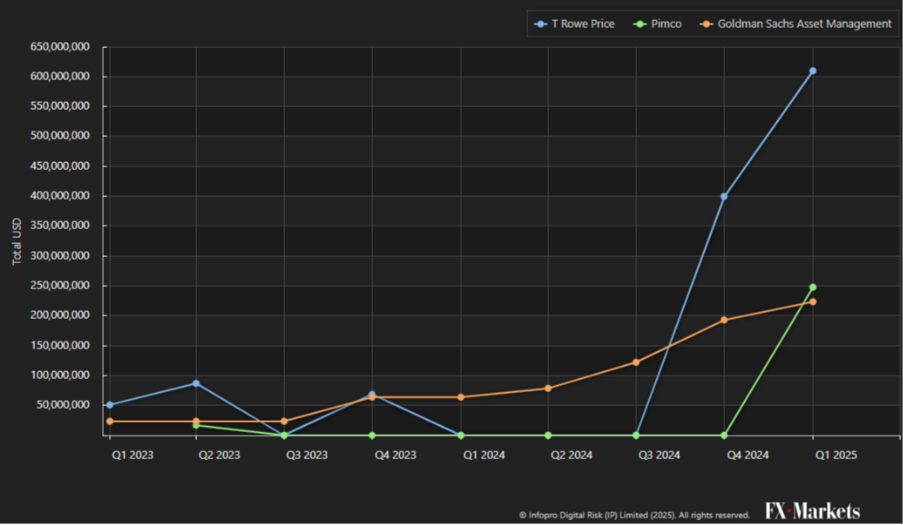Click the Total USD axis title
903x525 pixels.
pyautogui.click(x=17, y=241)
